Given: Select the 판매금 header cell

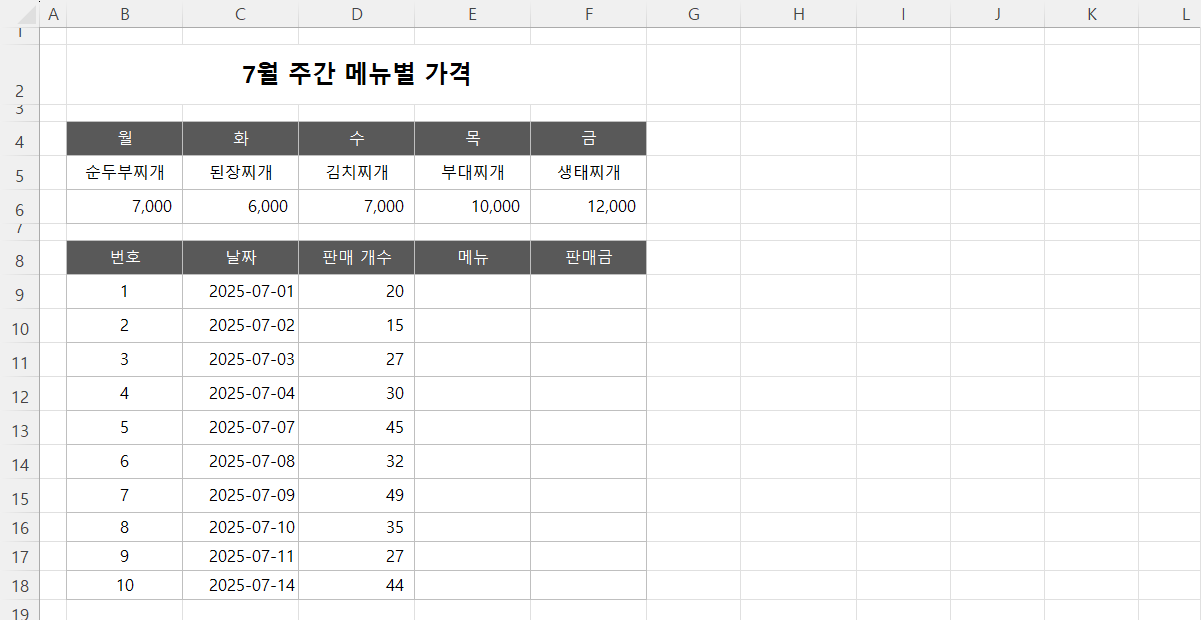Looking at the screenshot, I should click(x=588, y=258).
